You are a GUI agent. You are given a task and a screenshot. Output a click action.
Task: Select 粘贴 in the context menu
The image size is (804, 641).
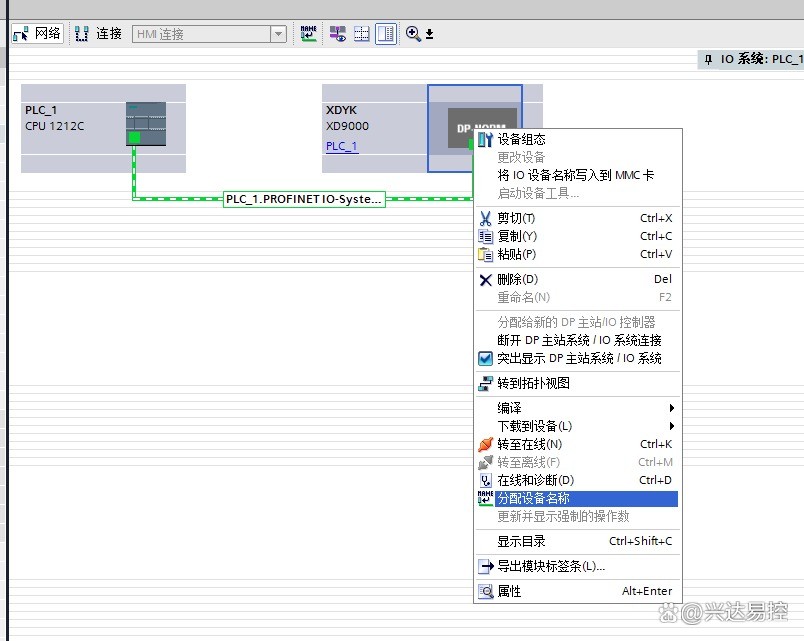point(578,254)
